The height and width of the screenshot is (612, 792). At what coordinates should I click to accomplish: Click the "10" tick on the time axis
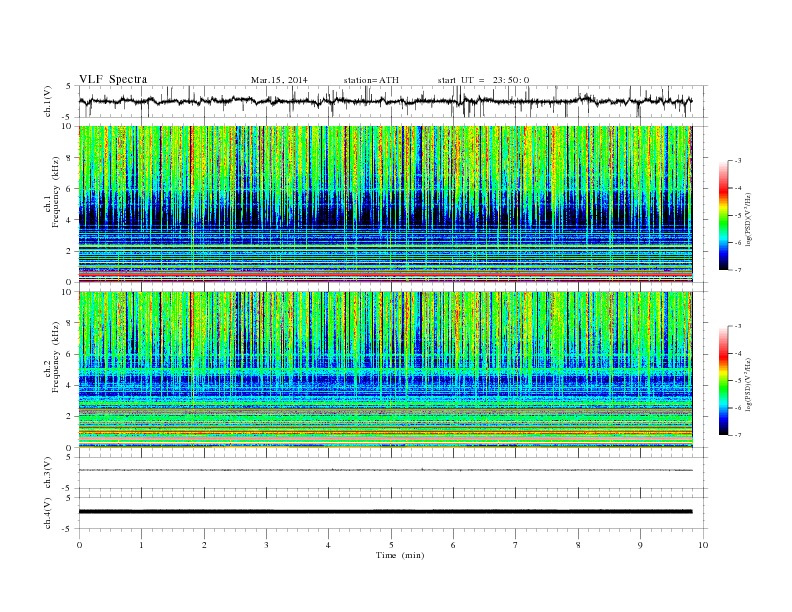(x=703, y=545)
